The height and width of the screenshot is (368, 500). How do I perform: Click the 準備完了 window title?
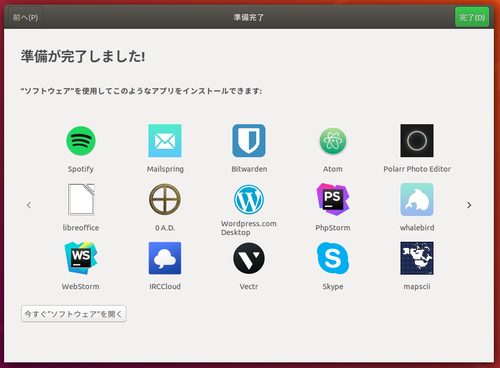pyautogui.click(x=249, y=17)
